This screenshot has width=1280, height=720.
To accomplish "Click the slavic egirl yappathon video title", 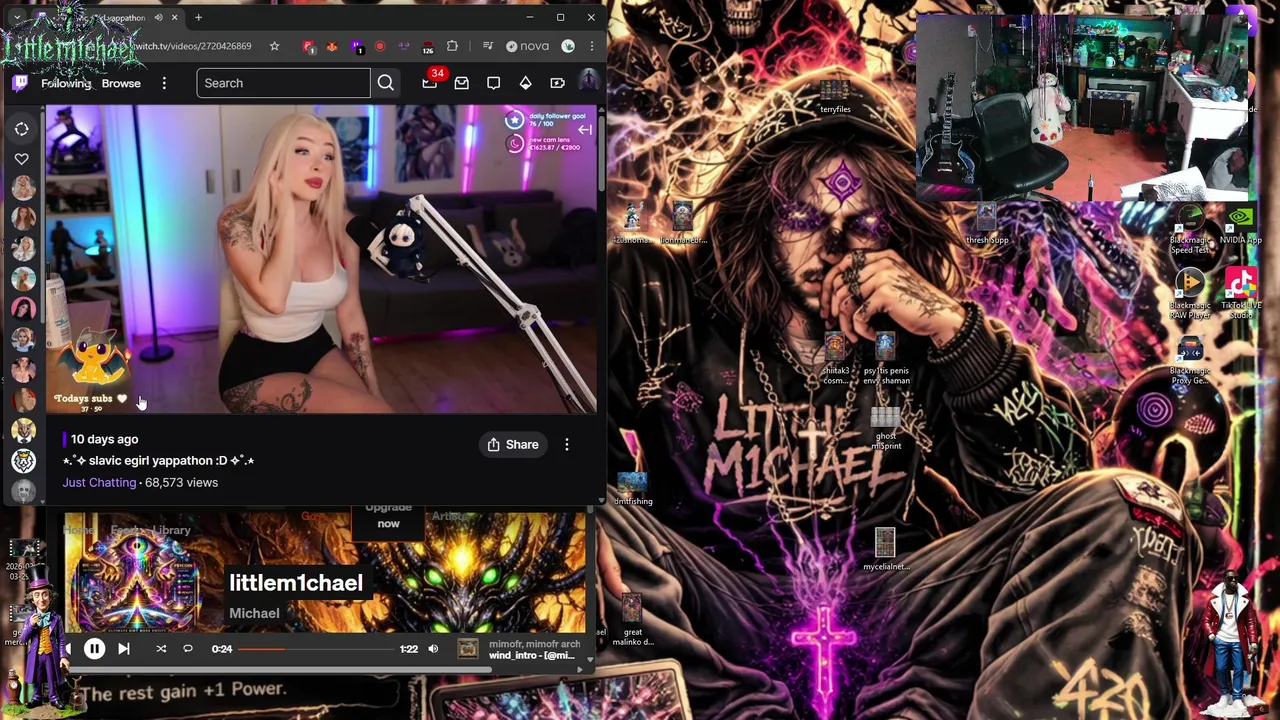I will (x=158, y=460).
